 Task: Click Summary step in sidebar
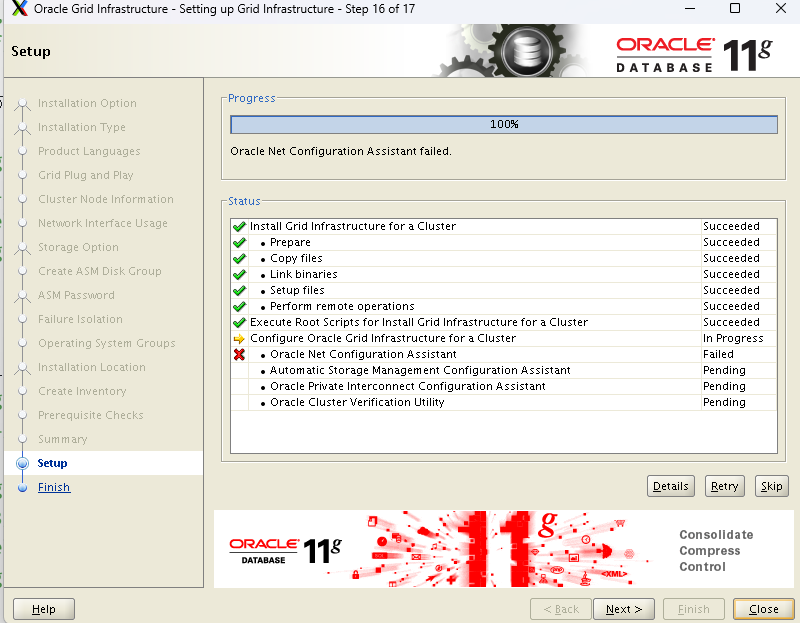pyautogui.click(x=63, y=439)
